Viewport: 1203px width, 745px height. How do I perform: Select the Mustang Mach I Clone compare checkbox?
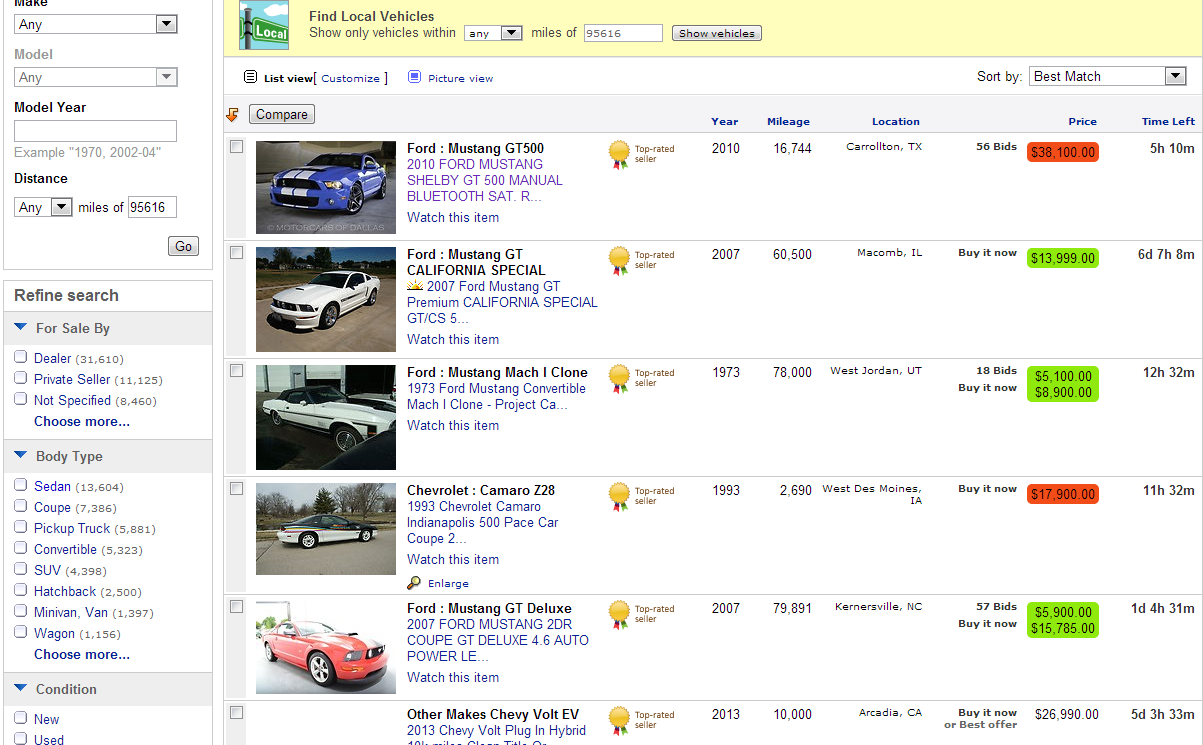click(236, 371)
